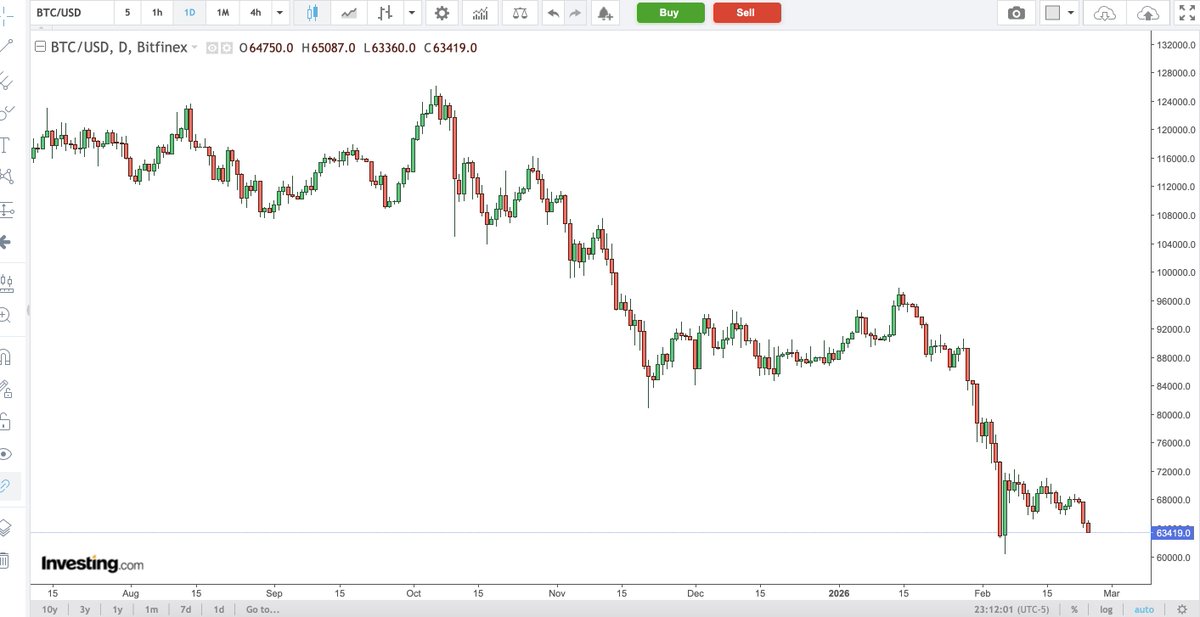Open the indicators panel
The width and height of the screenshot is (1200, 617).
point(481,13)
